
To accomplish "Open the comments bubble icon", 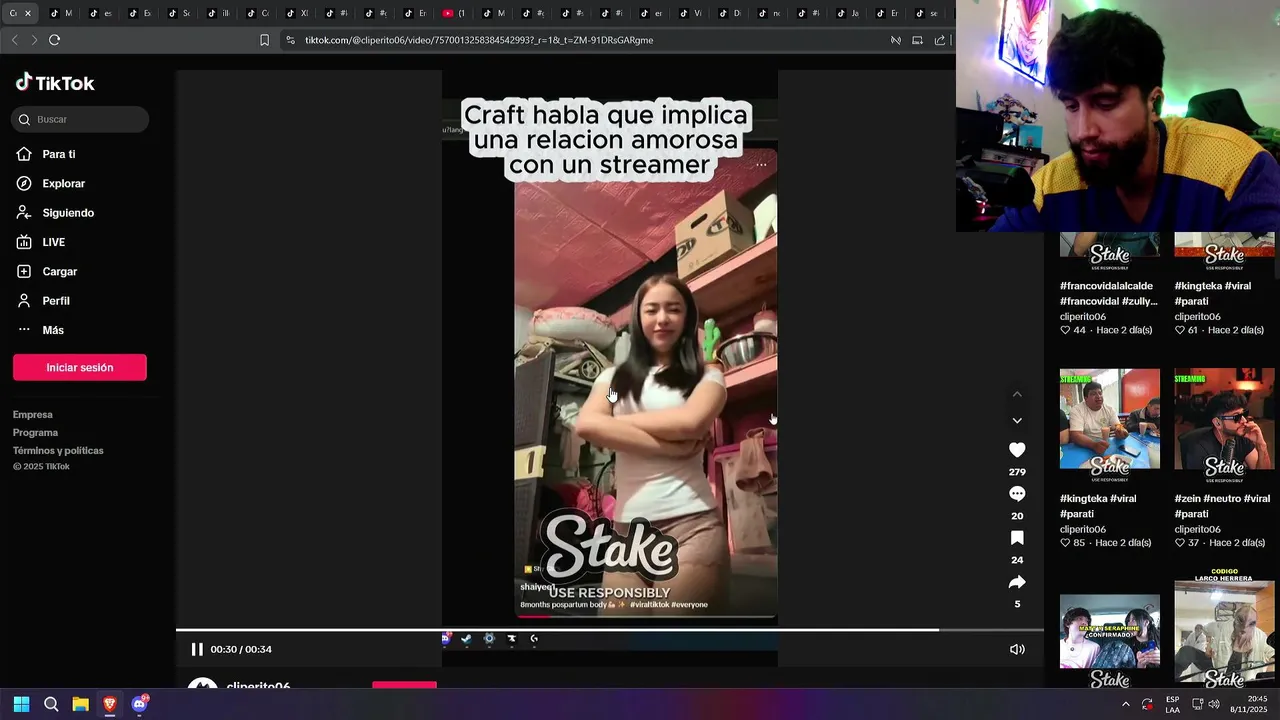I will click(1017, 494).
